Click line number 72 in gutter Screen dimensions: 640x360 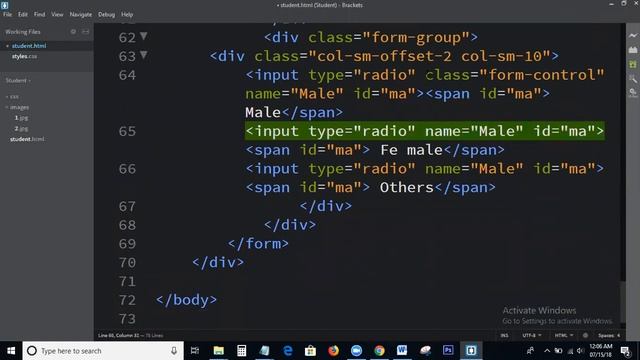[x=127, y=300]
